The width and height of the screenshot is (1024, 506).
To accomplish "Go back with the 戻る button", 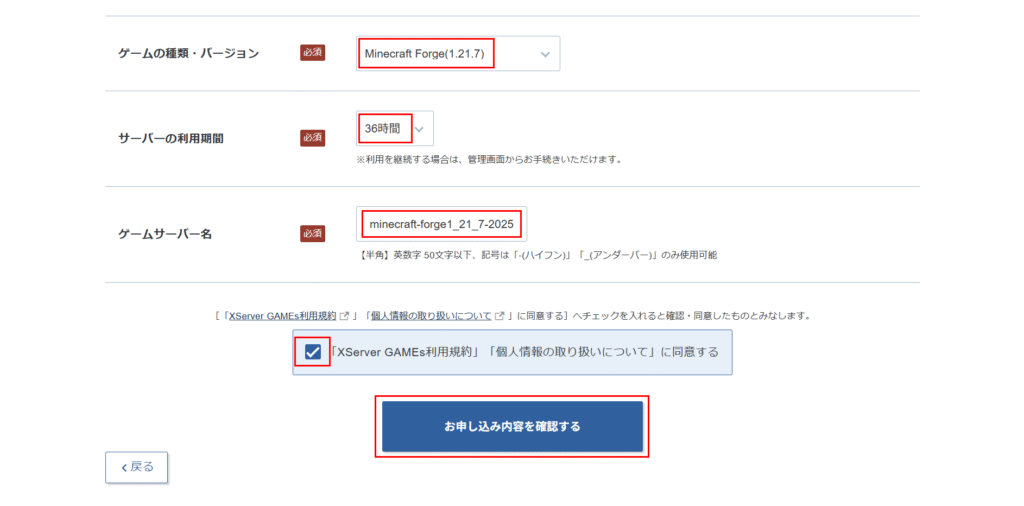I will [136, 467].
